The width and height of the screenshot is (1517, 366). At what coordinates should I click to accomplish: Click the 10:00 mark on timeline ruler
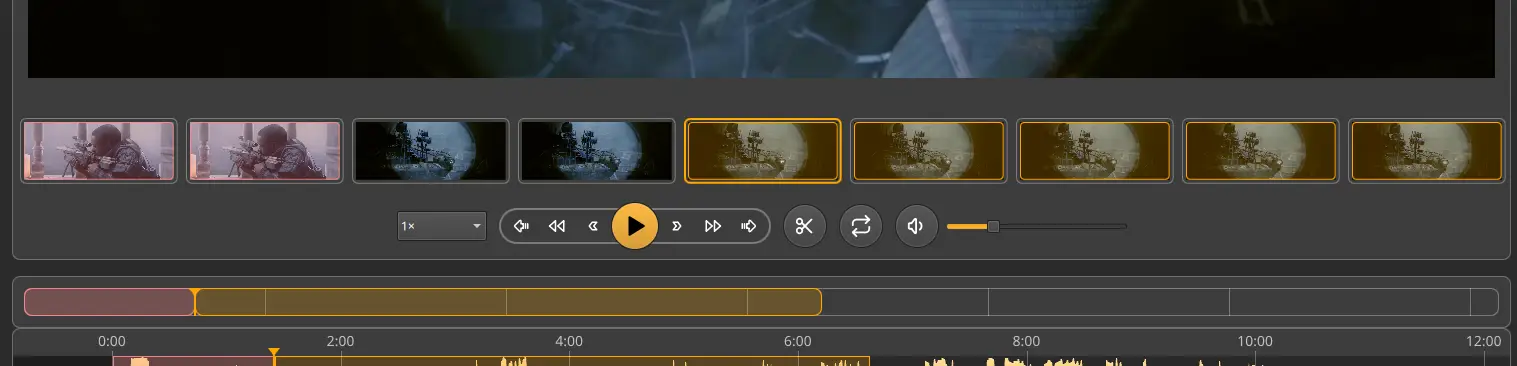pos(1255,341)
